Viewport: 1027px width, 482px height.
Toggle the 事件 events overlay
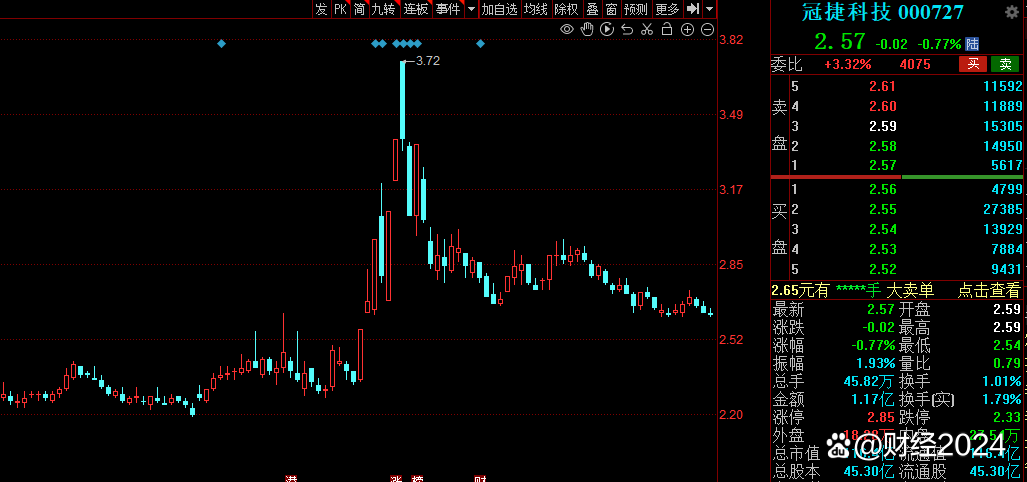448,9
